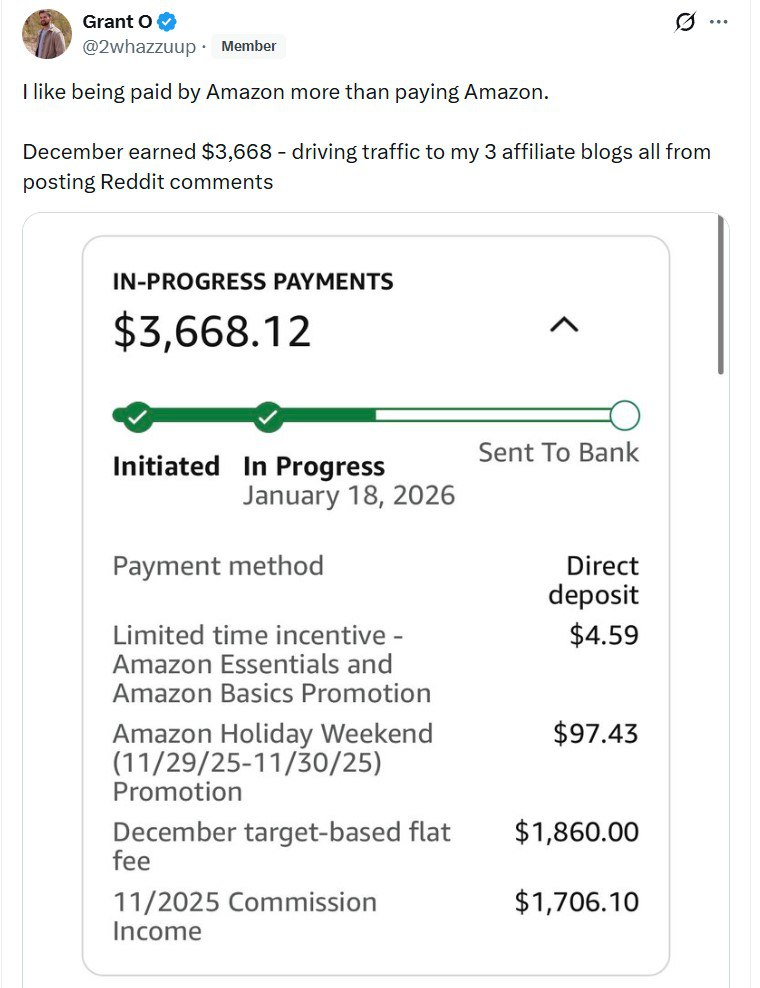This screenshot has width=760, height=988.
Task: Open the Grok slash-circle icon
Action: pyautogui.click(x=686, y=23)
